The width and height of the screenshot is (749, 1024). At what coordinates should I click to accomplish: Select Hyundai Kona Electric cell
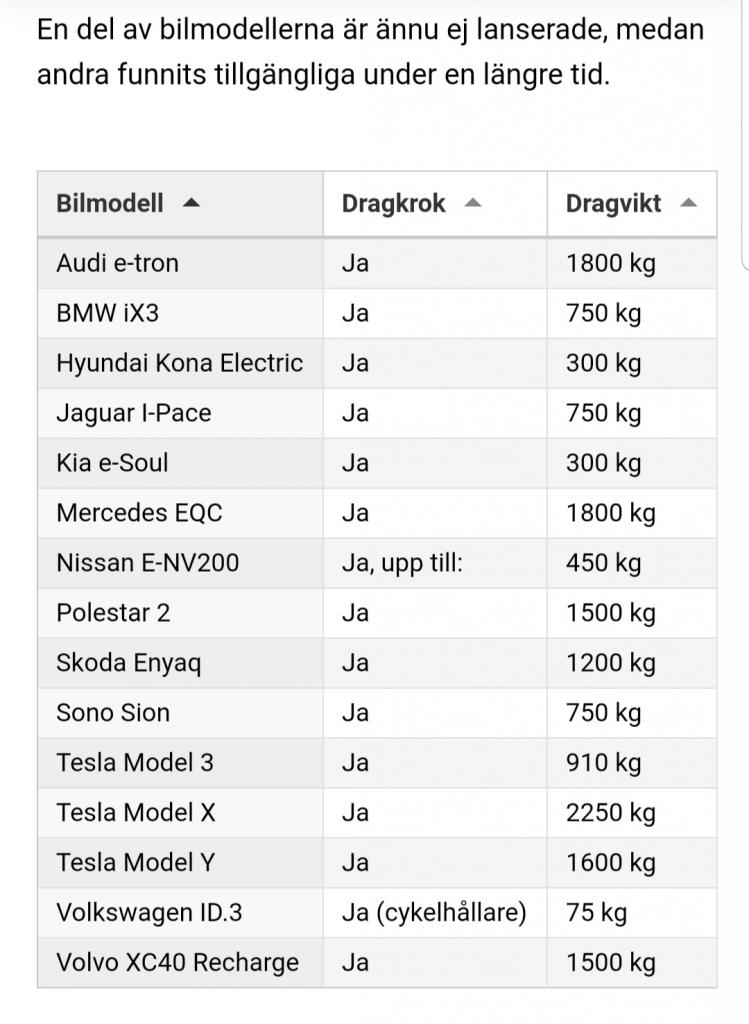coord(180,363)
